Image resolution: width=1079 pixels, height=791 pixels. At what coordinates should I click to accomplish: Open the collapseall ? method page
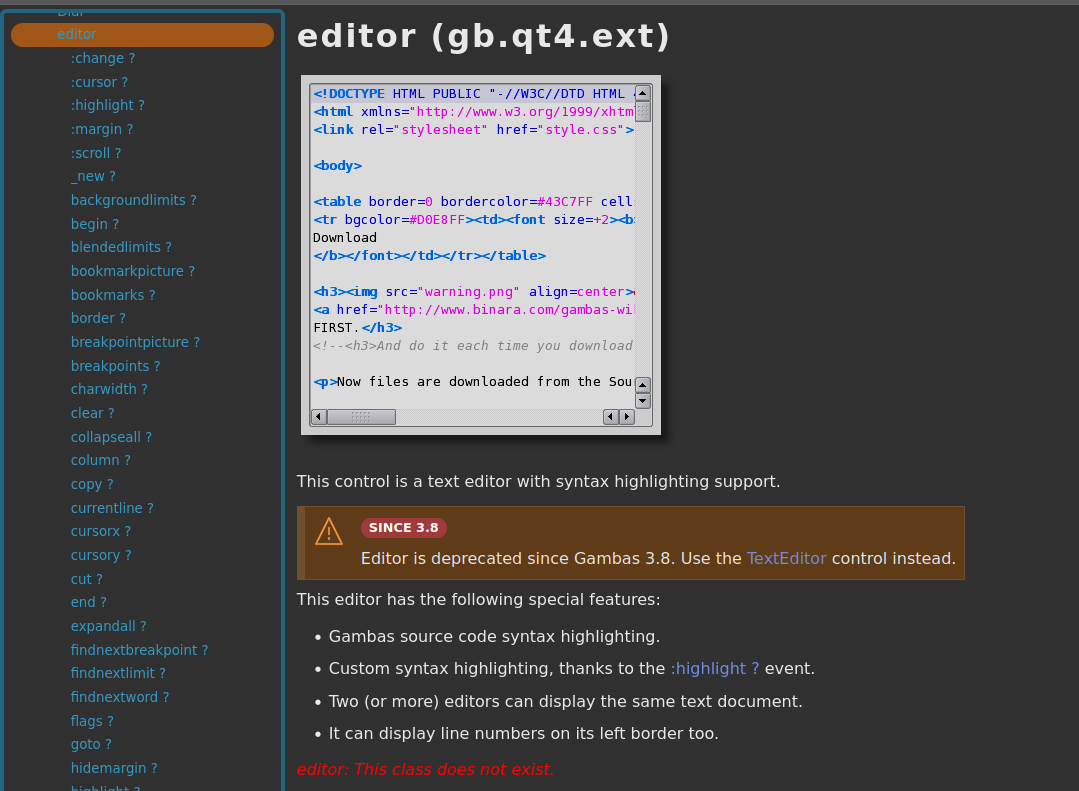(111, 437)
